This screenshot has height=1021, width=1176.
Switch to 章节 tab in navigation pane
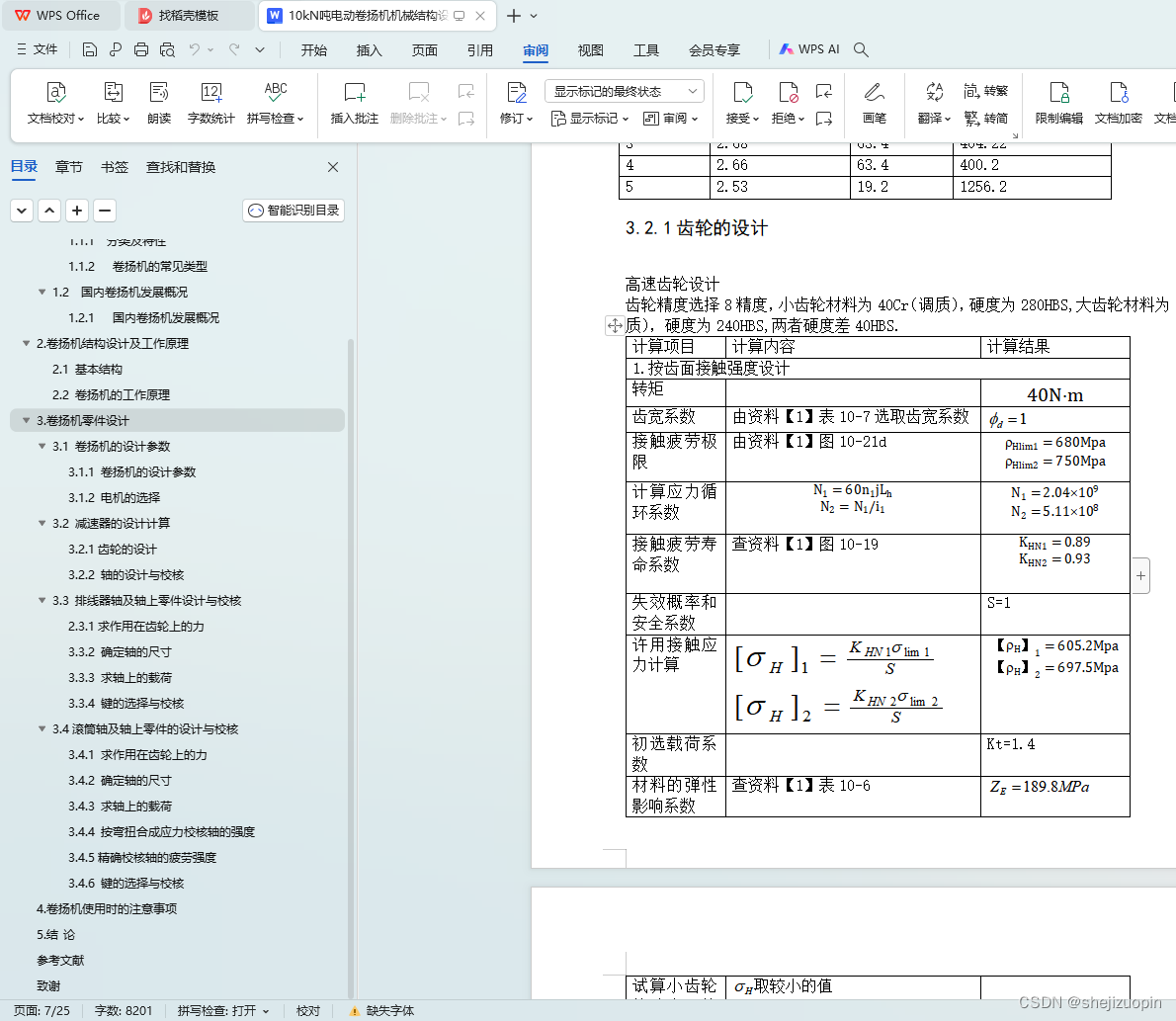(69, 166)
